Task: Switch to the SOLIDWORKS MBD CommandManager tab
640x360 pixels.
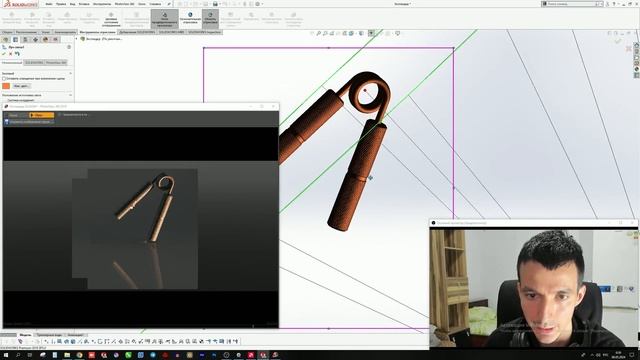Action: pos(171,32)
